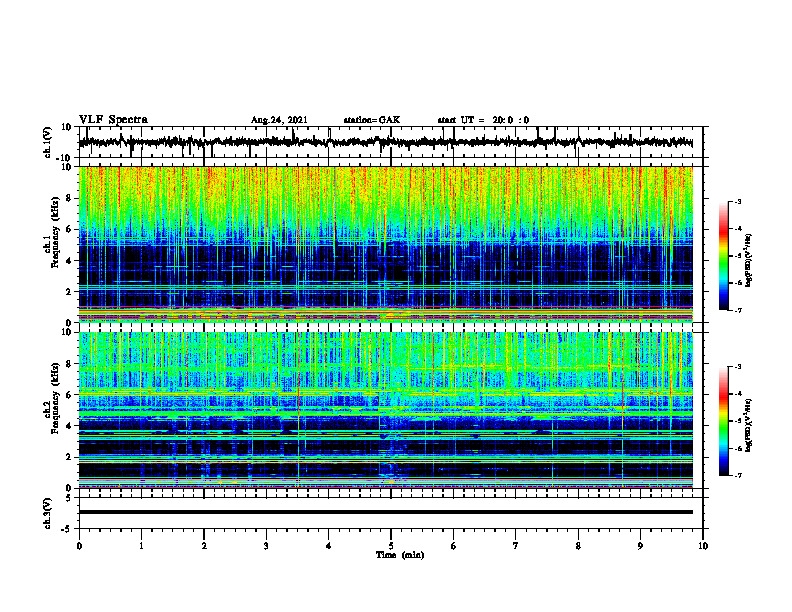The width and height of the screenshot is (792, 612).
Task: Click tick label "9" on the time axis
Action: 640,546
